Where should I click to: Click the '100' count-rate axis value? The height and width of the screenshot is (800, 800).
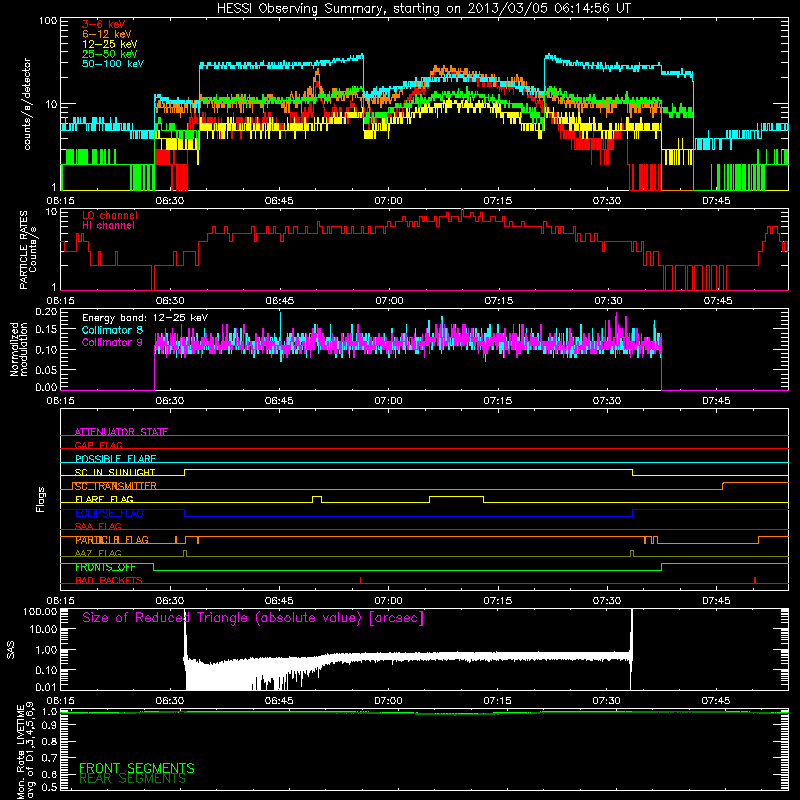tap(48, 21)
